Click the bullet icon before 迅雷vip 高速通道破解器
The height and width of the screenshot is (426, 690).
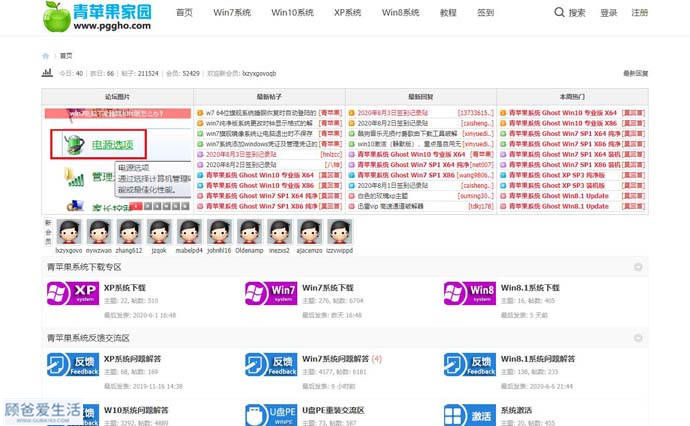(x=352, y=206)
